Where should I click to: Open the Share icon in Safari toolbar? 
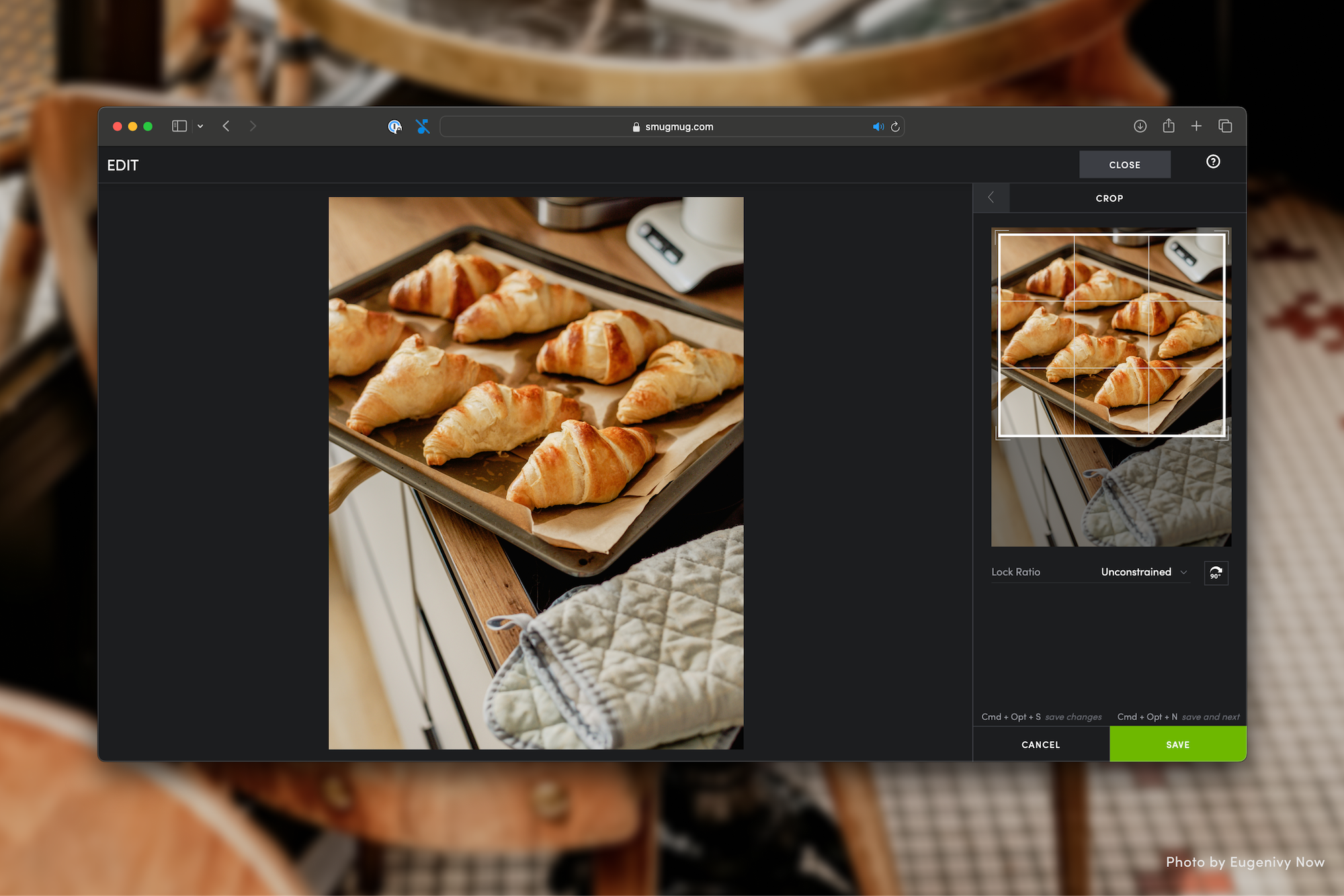(1169, 126)
